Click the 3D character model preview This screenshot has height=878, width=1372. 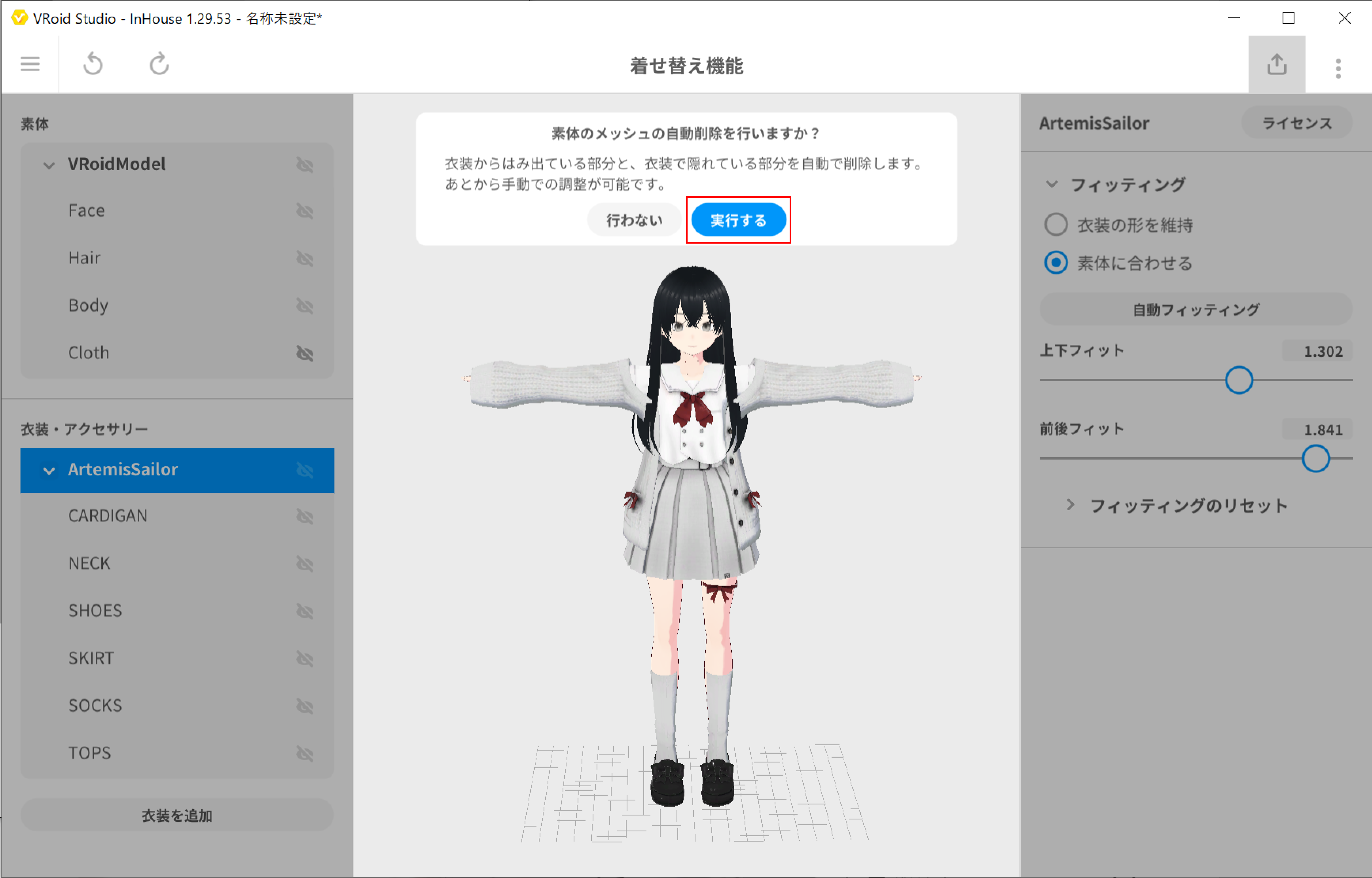click(693, 536)
